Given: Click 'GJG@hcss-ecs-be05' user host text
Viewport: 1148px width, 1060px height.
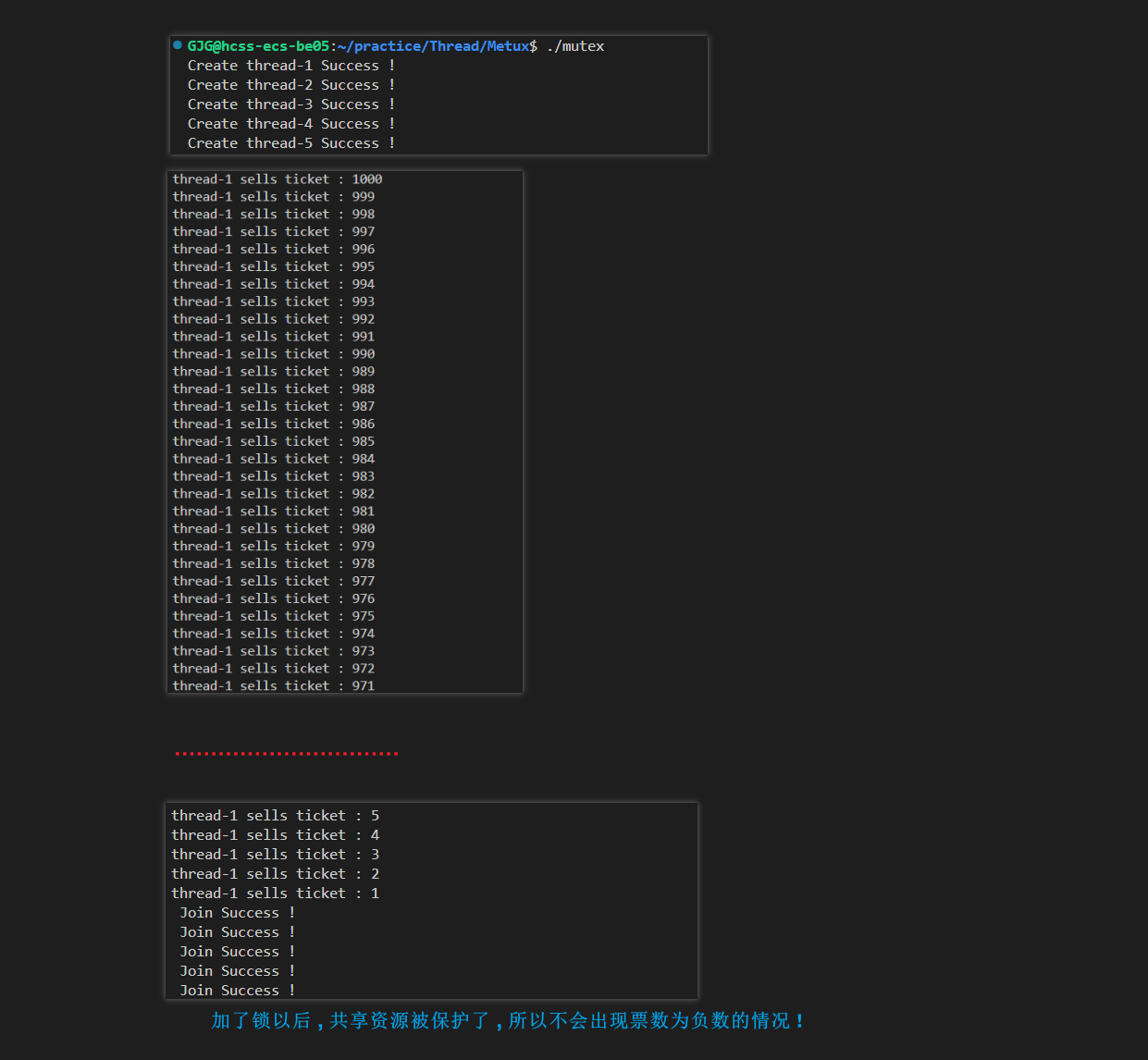Looking at the screenshot, I should click(258, 46).
